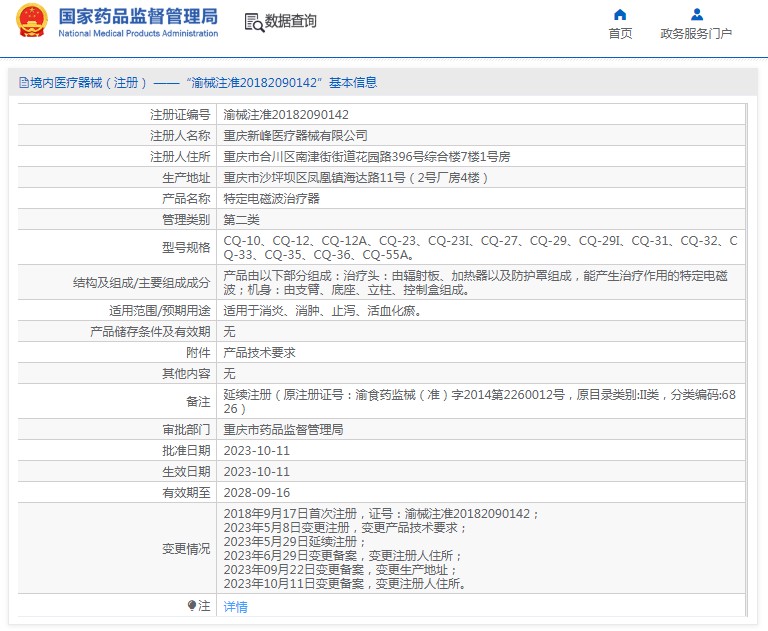This screenshot has width=768, height=631.
Task: Select the 适用范围 value 适用于消炎、消肿
Action: point(323,311)
